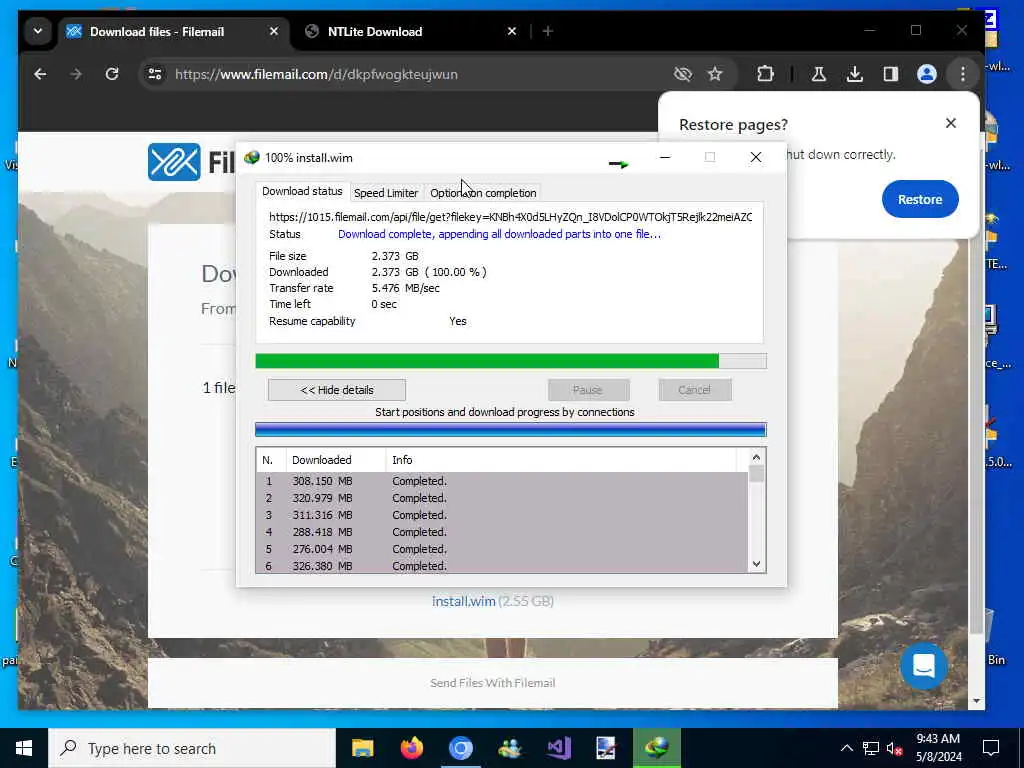Dismiss the Restore pages prompt
Viewport: 1024px width, 768px height.
click(x=951, y=123)
